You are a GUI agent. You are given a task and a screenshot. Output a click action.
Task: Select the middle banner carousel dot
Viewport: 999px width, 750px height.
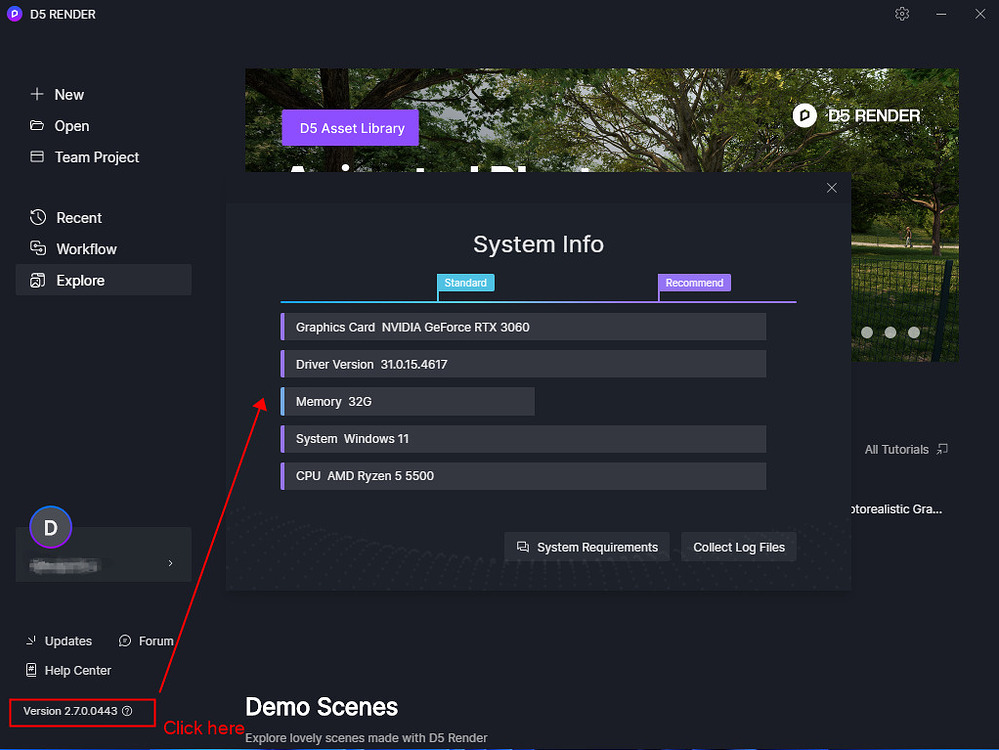pos(891,332)
